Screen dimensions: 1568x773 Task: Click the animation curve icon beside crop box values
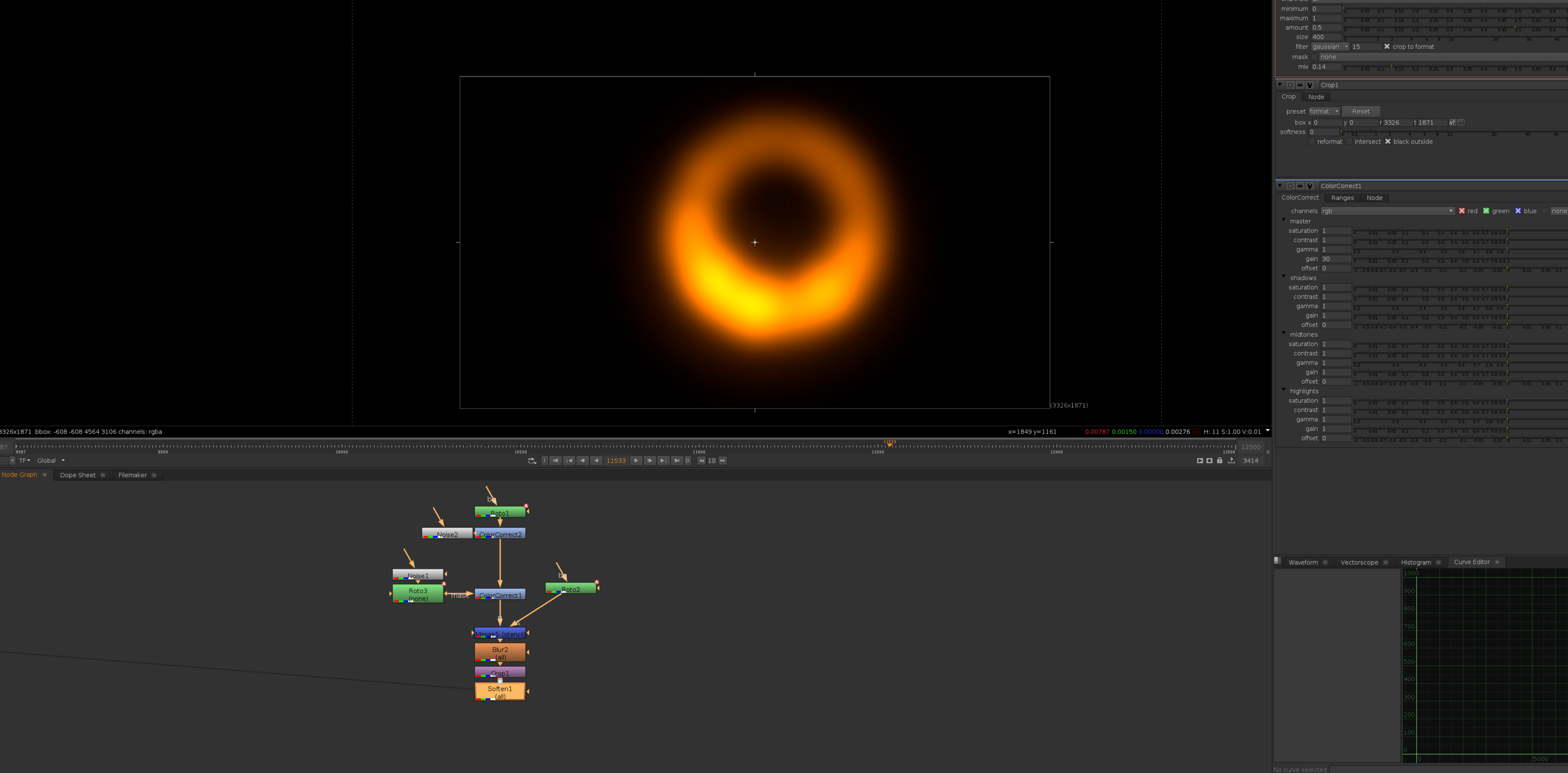1461,122
